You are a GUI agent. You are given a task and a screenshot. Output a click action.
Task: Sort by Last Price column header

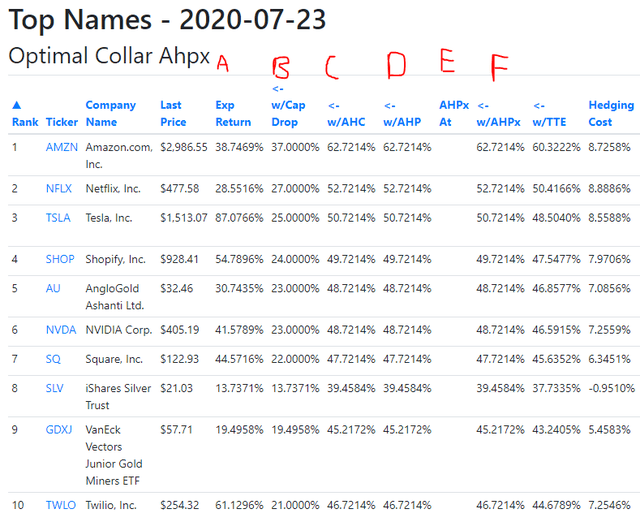[173, 113]
